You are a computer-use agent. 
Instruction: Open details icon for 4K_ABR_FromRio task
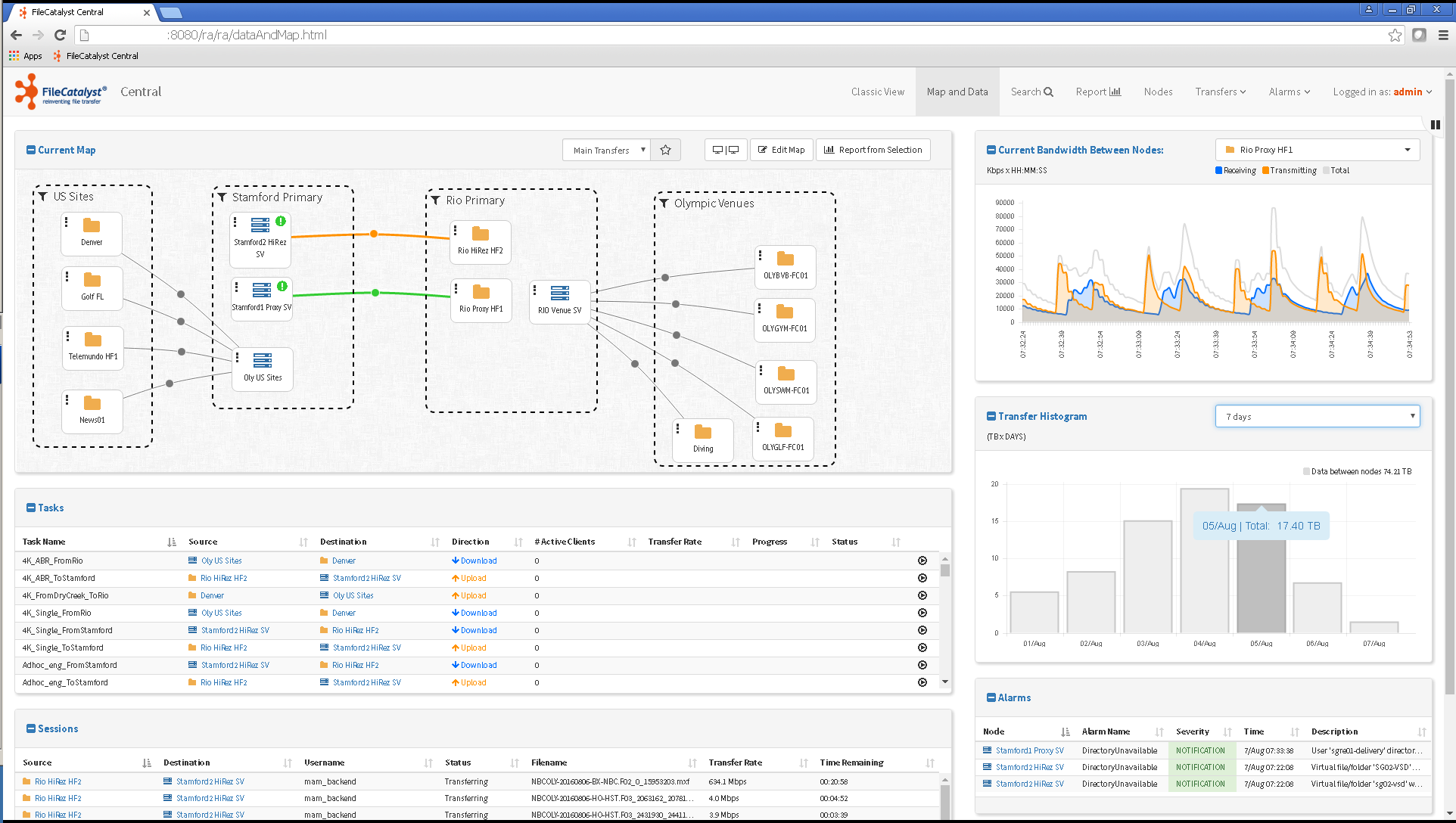pyautogui.click(x=922, y=561)
